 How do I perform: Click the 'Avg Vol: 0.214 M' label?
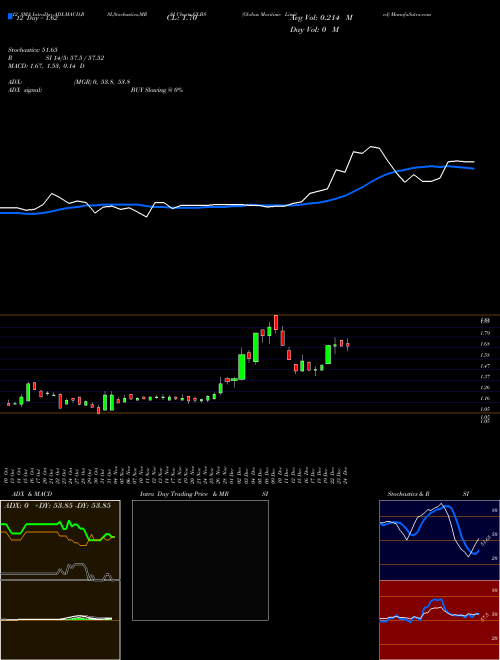pyautogui.click(x=322, y=18)
